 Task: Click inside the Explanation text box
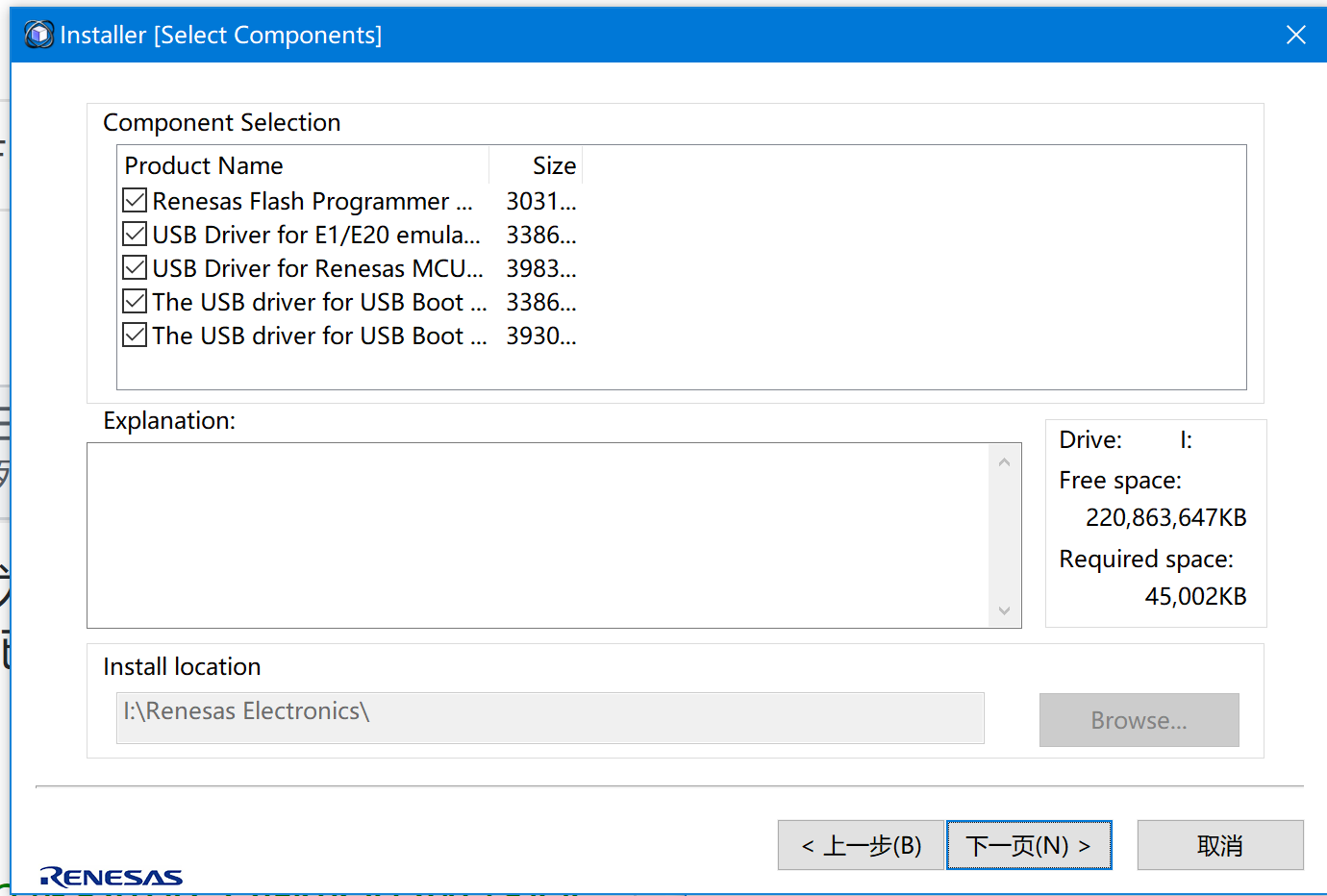click(x=538, y=535)
